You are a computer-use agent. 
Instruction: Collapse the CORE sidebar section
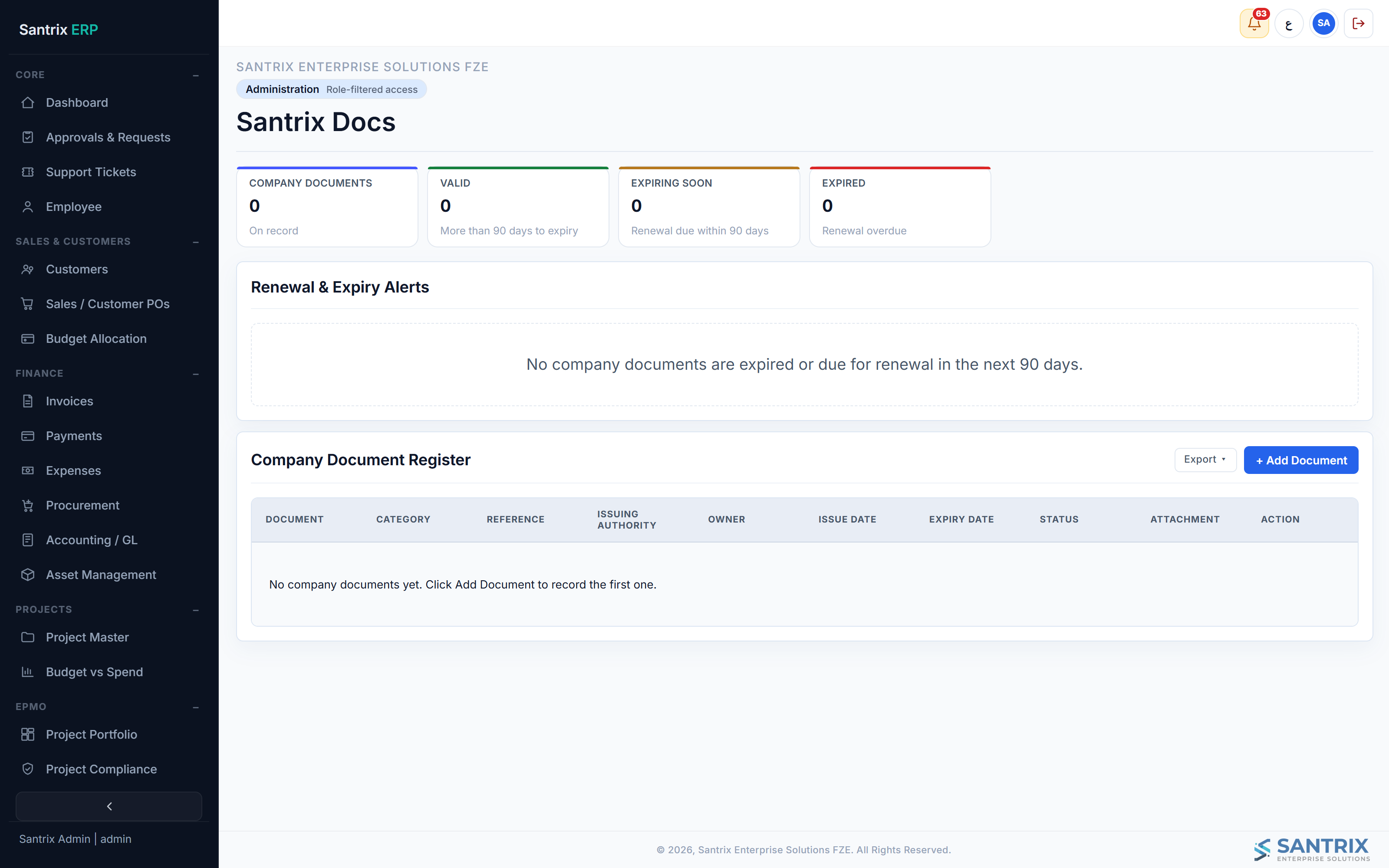point(196,75)
